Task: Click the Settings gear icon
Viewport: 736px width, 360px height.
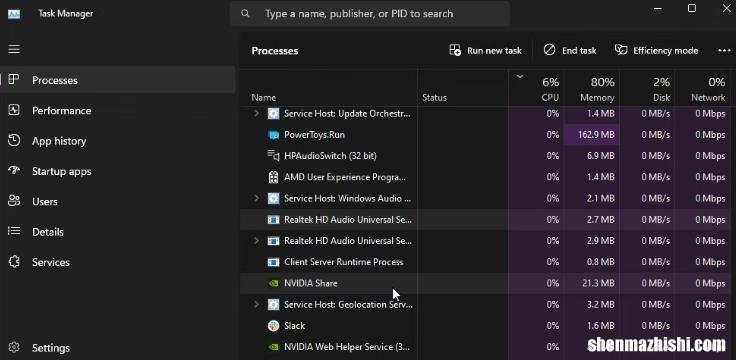Action: [14, 347]
